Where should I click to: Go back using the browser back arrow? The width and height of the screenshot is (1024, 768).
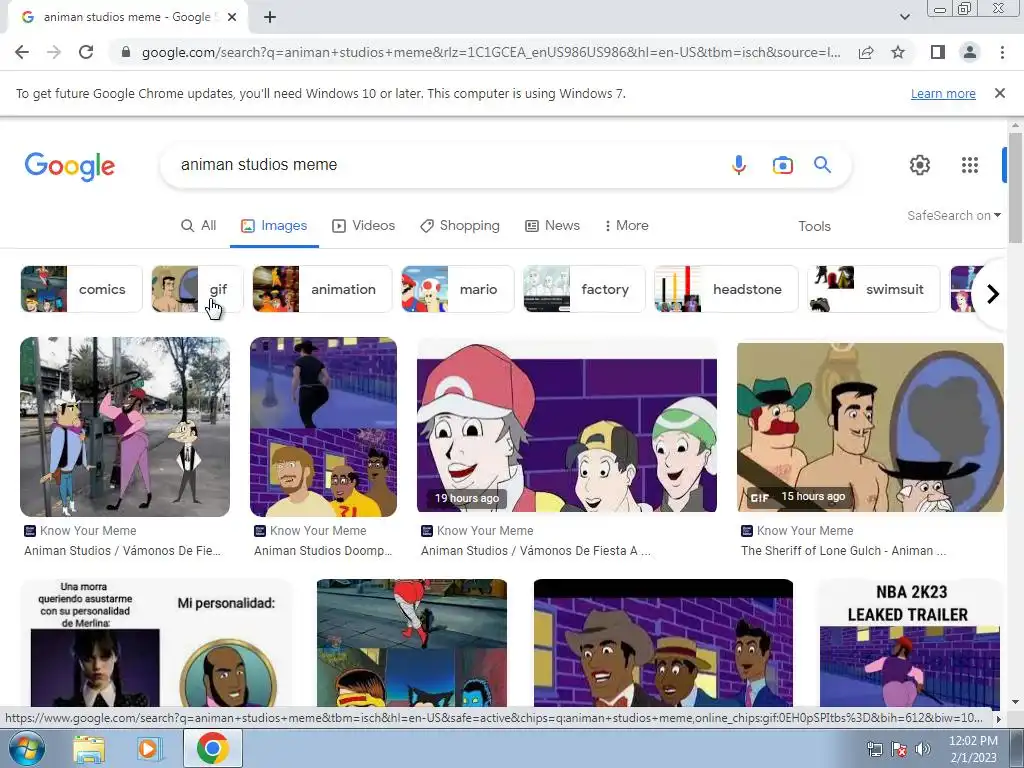22,52
